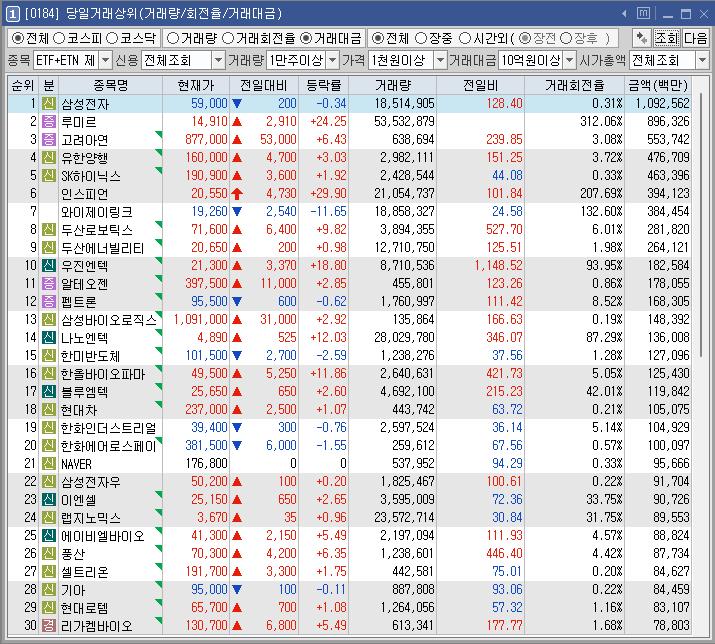Open the 신용 전체조회 dropdown
Image resolution: width=715 pixels, height=644 pixels.
218,60
